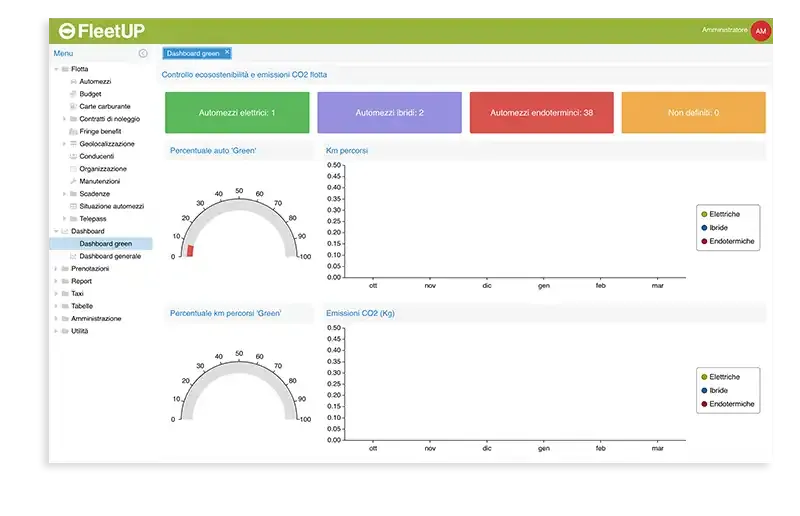Click the Fringe benefit icon
This screenshot has height=516, width=800.
coord(73,131)
